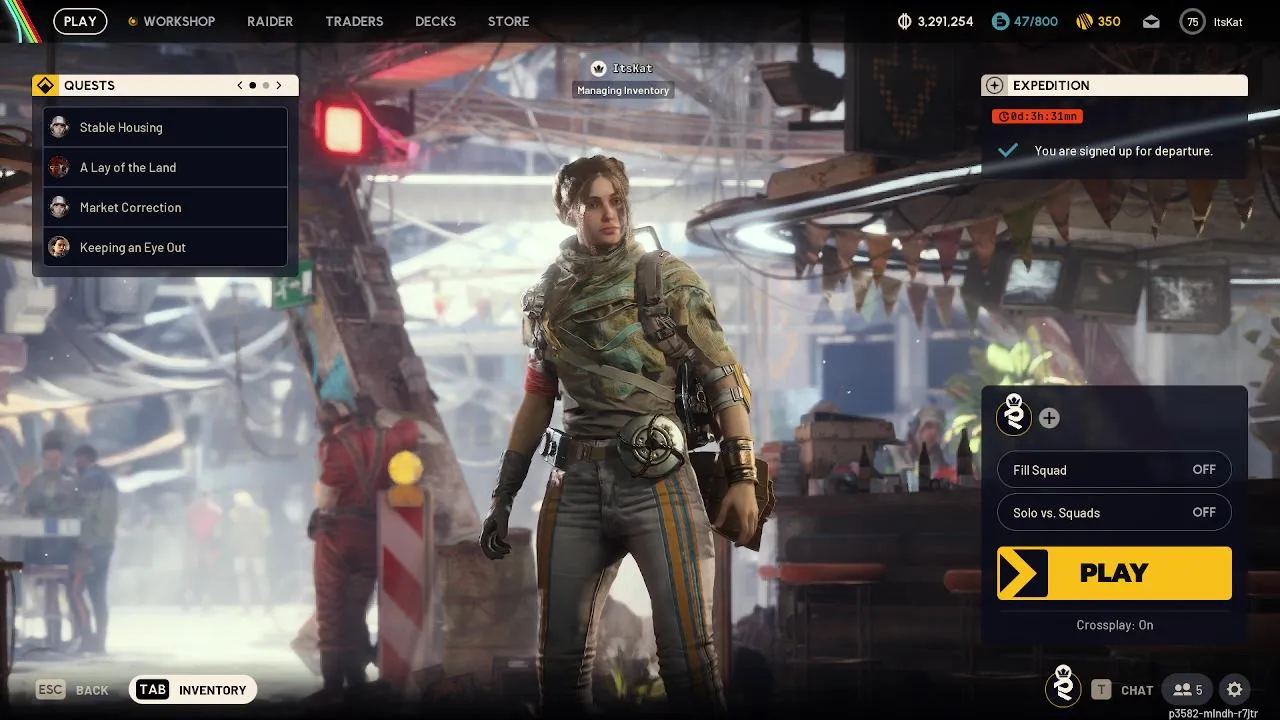Click the Quests panel diamond icon
Image resolution: width=1280 pixels, height=720 pixels.
44,85
